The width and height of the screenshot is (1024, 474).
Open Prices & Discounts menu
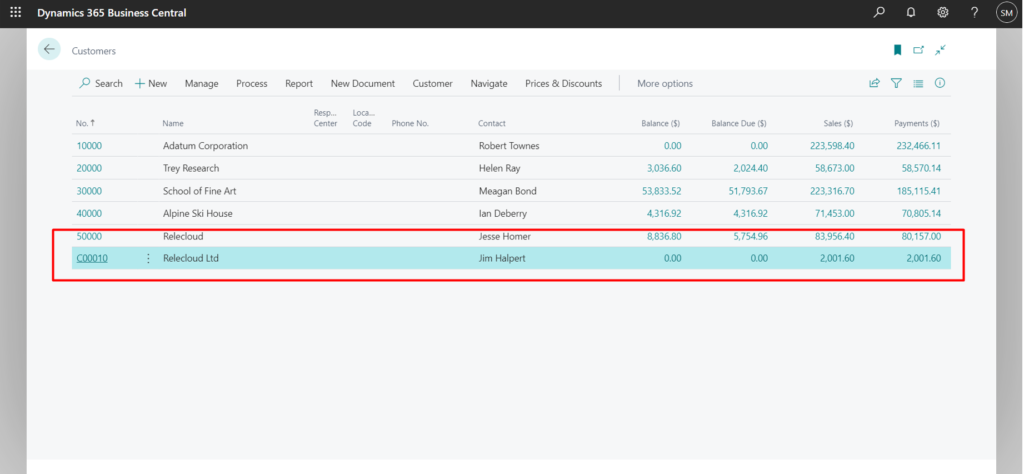click(564, 84)
